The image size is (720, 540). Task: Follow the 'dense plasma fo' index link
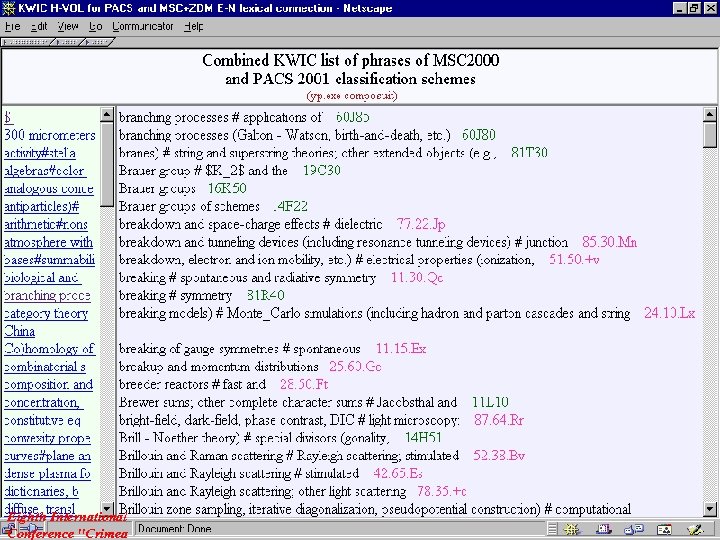point(48,474)
